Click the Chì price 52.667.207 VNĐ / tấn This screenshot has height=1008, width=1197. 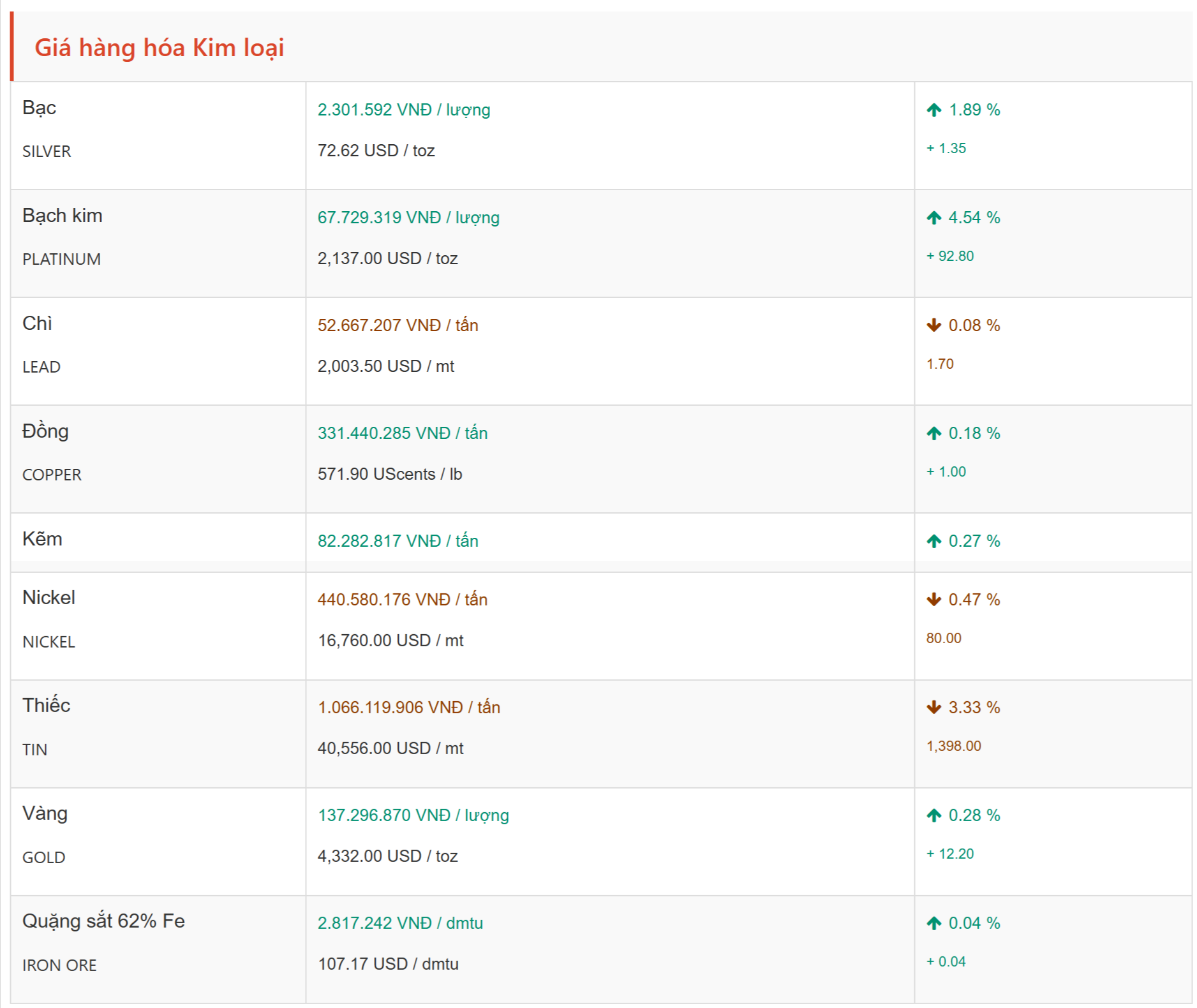tap(398, 325)
